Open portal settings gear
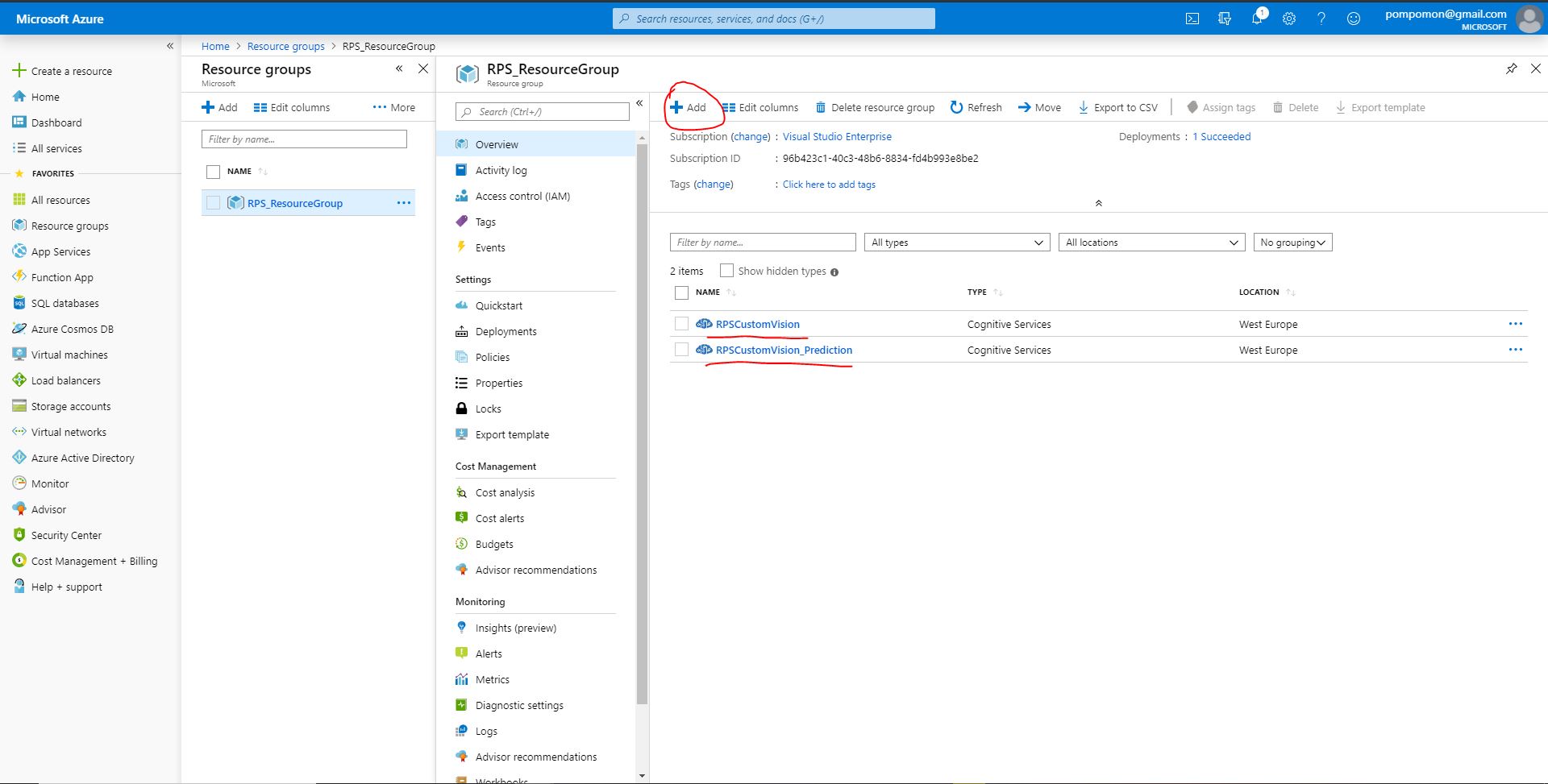1548x784 pixels. 1289,19
